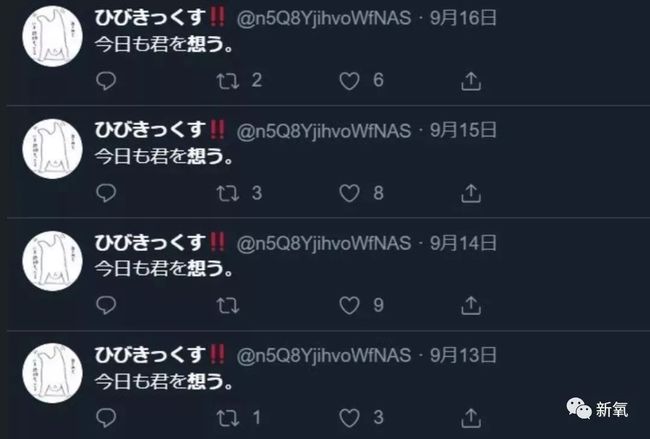The width and height of the screenshot is (650, 439).
Task: Retweet the 9月16日 tweet
Action: (x=228, y=81)
